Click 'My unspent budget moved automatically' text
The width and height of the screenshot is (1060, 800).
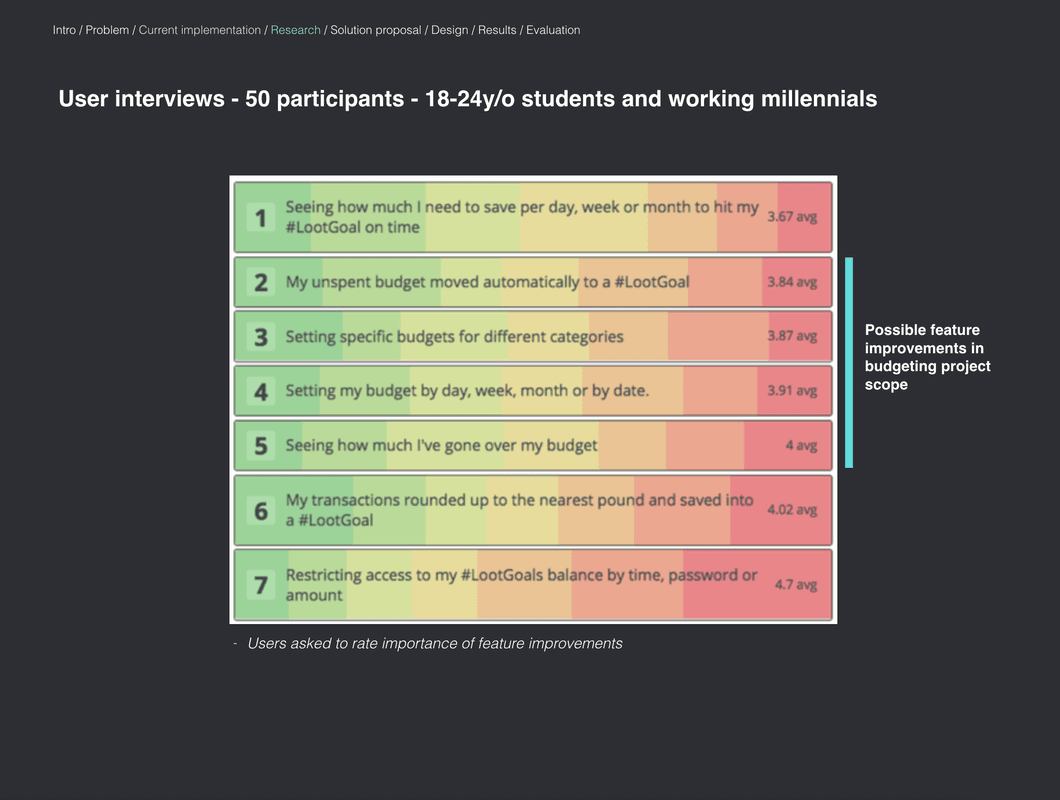pyautogui.click(x=487, y=282)
